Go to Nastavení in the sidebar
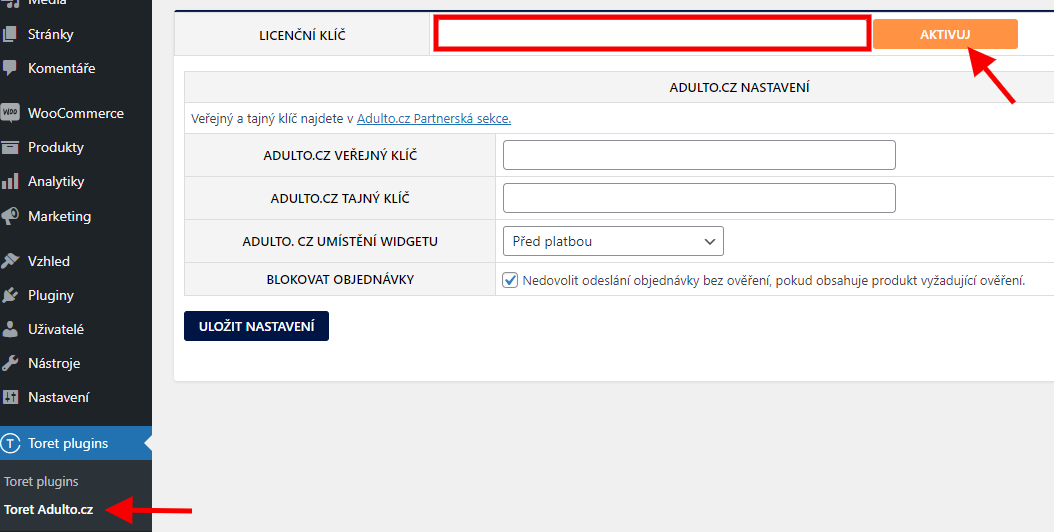 point(58,397)
